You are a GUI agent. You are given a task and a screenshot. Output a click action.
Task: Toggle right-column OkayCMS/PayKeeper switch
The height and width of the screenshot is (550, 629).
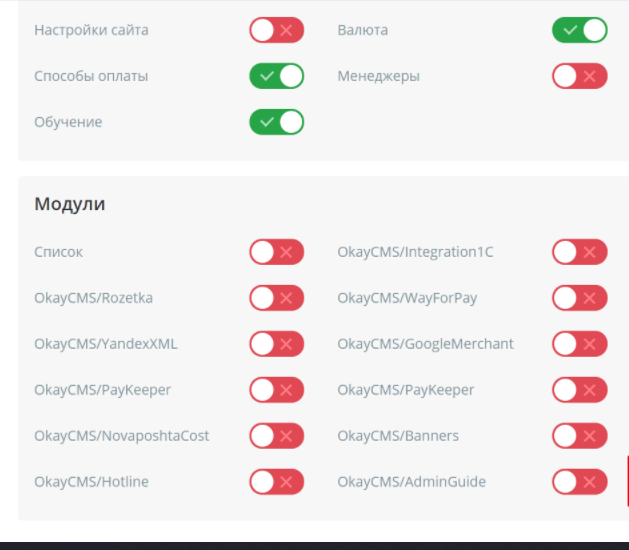[579, 390]
